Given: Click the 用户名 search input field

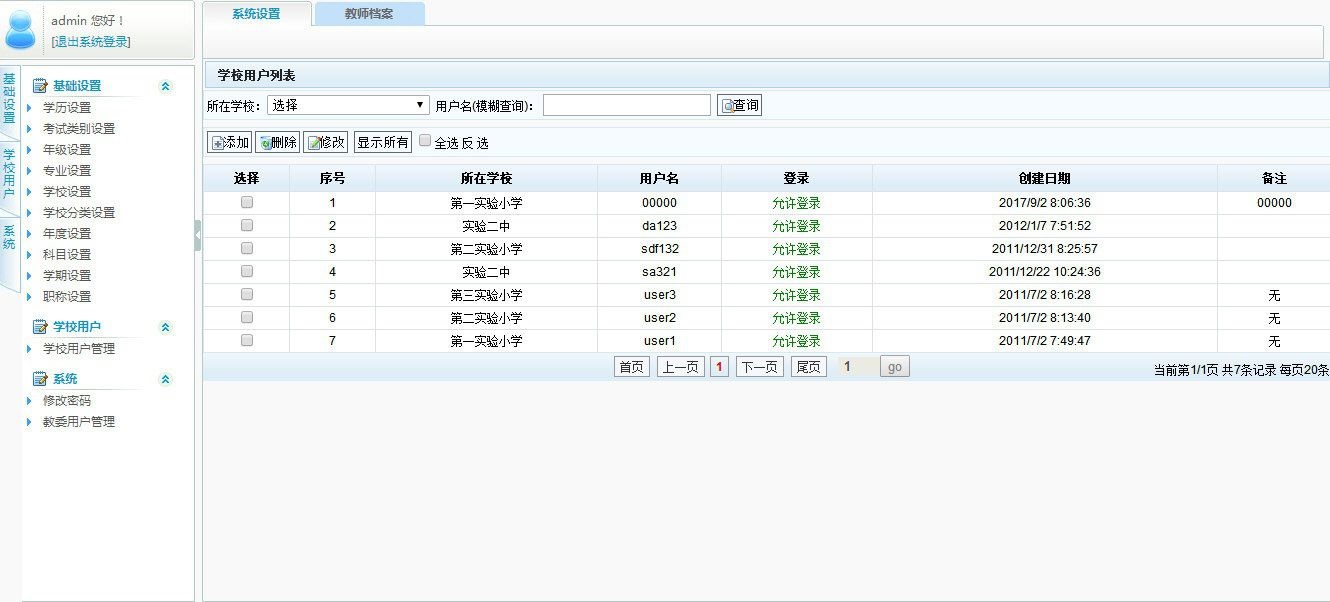Looking at the screenshot, I should (x=627, y=105).
